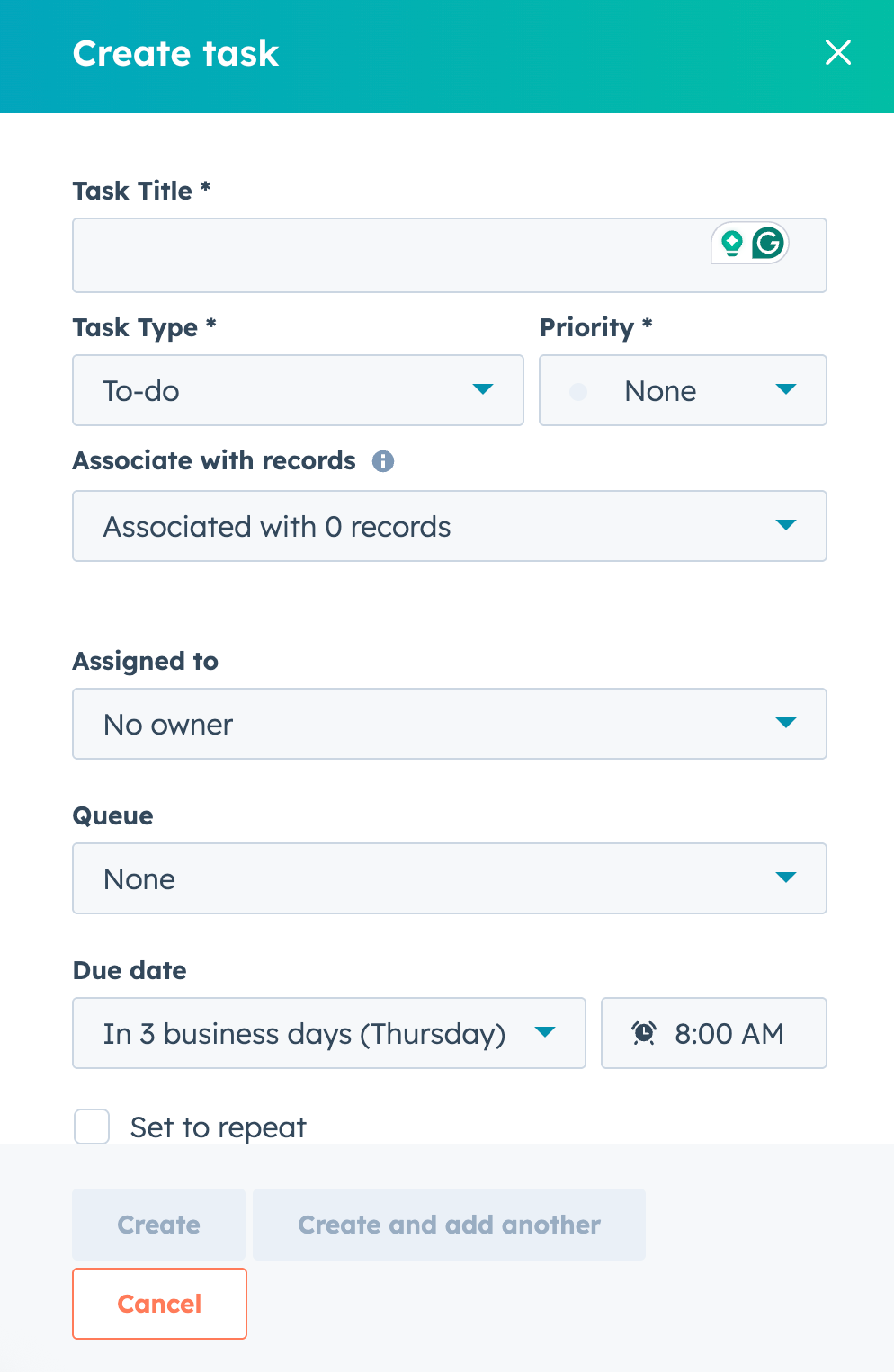Click the 8:00 AM time field
This screenshot has width=894, height=1372.
pos(729,1033)
